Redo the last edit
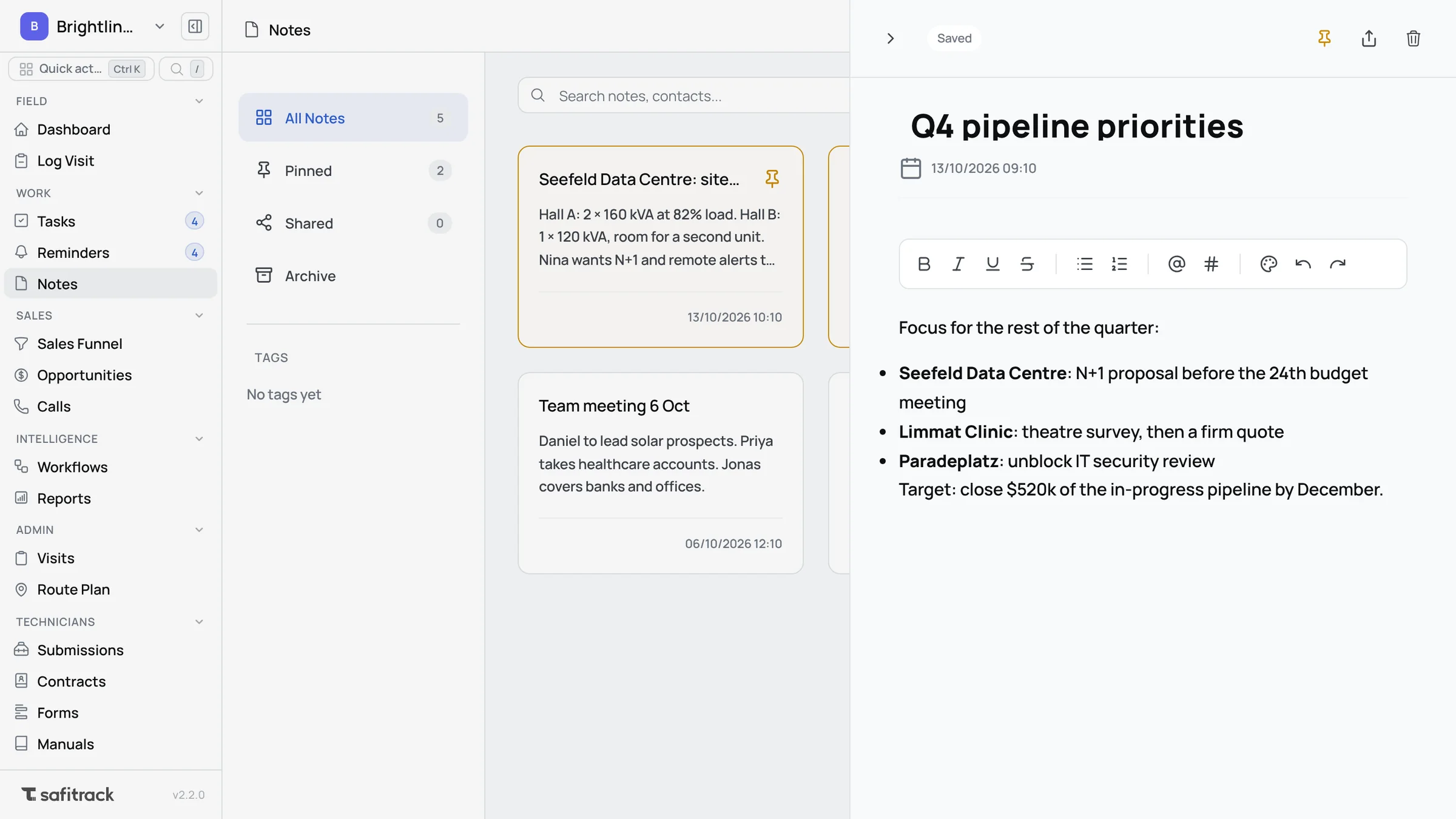Viewport: 1456px width, 819px height. [1338, 264]
